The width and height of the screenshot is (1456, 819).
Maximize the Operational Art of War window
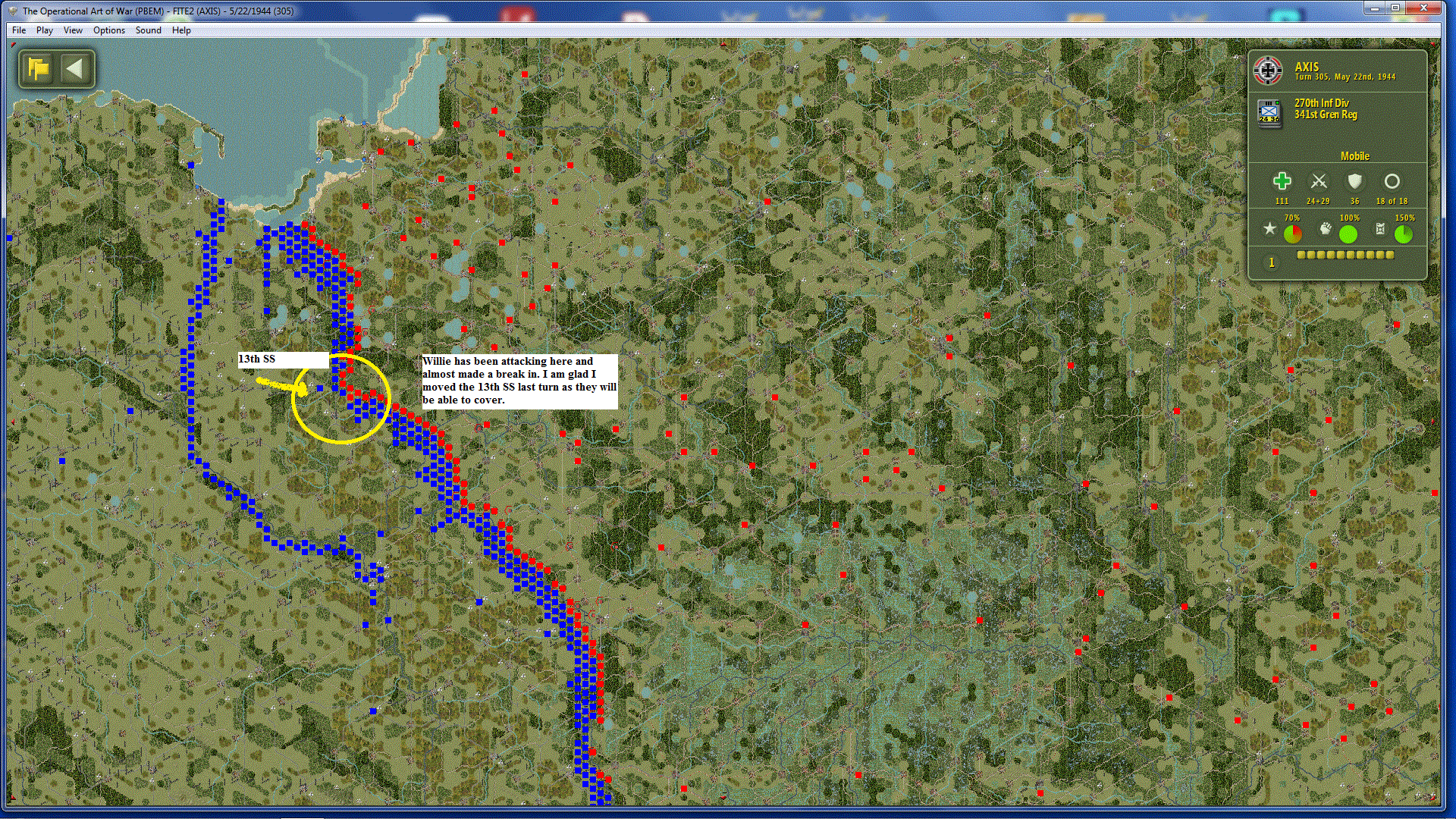click(1395, 8)
